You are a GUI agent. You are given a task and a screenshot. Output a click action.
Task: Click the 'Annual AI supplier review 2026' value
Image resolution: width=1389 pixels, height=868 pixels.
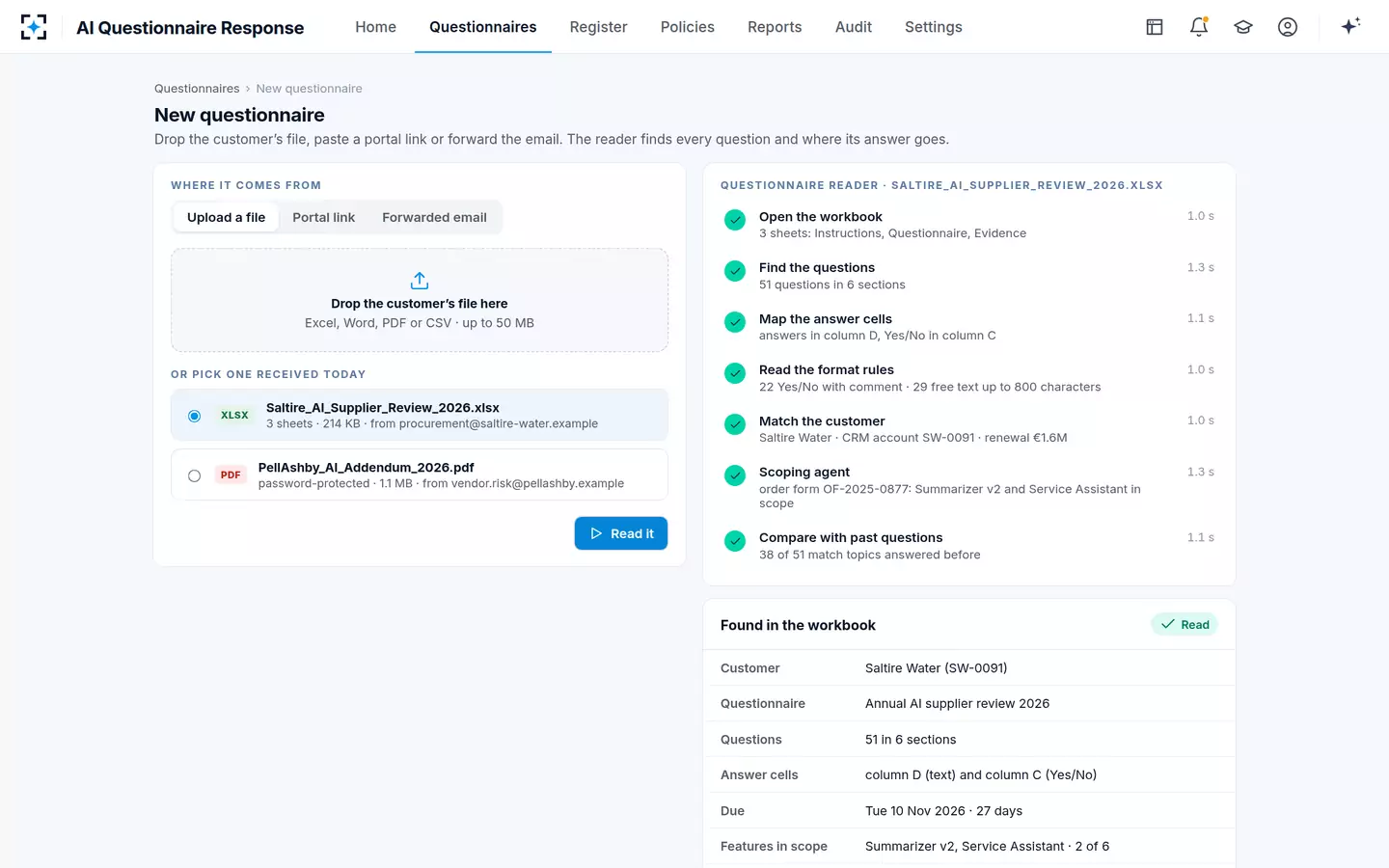pos(957,704)
